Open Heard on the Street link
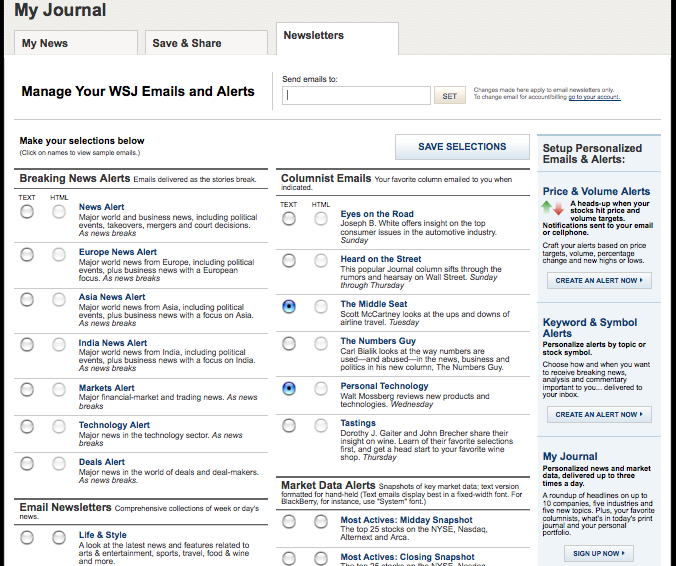Image resolution: width=676 pixels, height=566 pixels. [x=381, y=259]
